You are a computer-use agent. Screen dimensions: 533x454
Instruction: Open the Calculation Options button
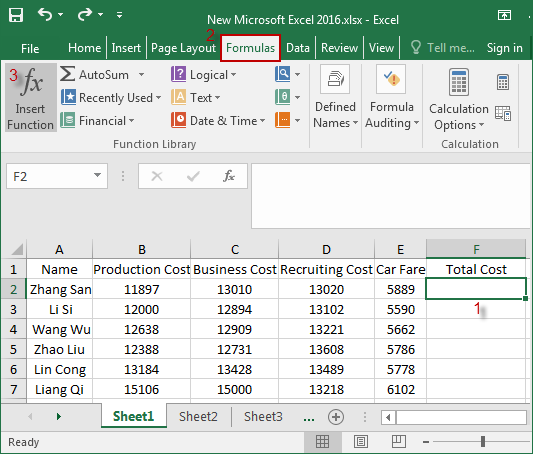click(459, 100)
